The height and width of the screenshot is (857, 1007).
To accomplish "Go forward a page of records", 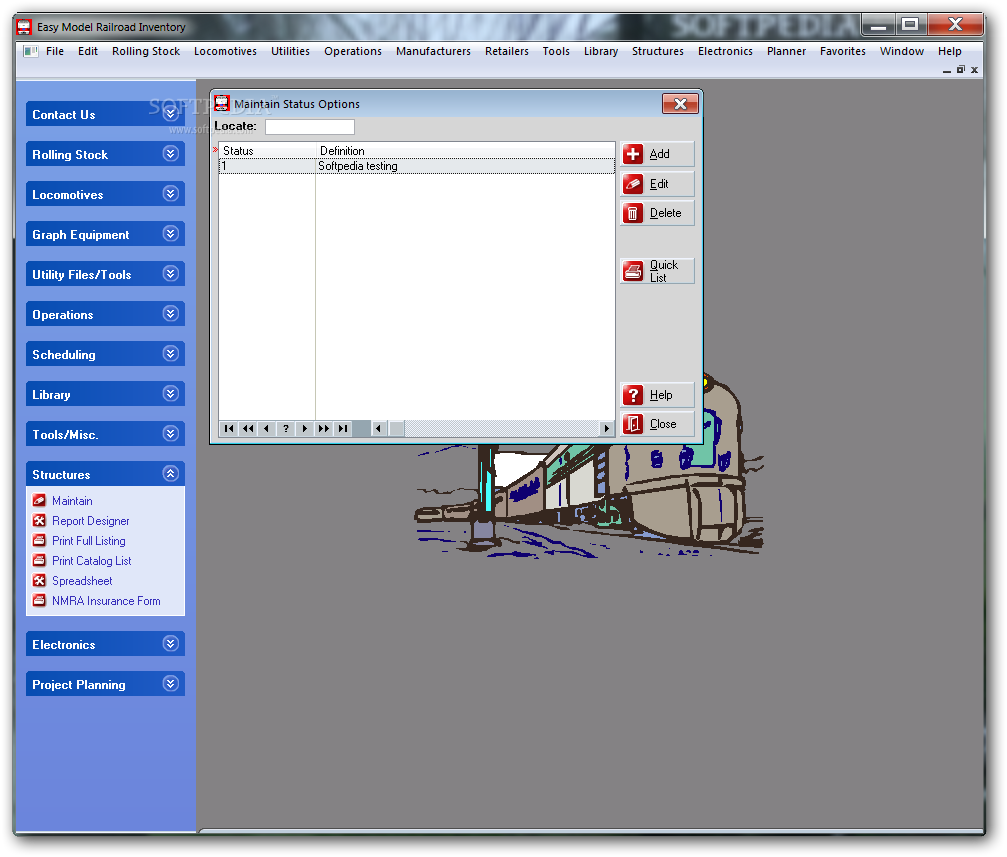I will (324, 428).
